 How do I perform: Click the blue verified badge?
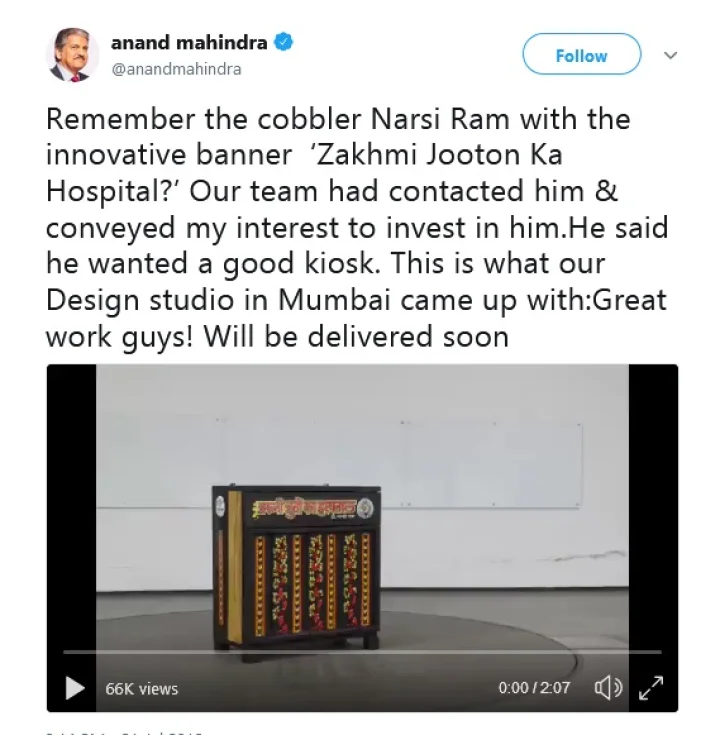283,42
